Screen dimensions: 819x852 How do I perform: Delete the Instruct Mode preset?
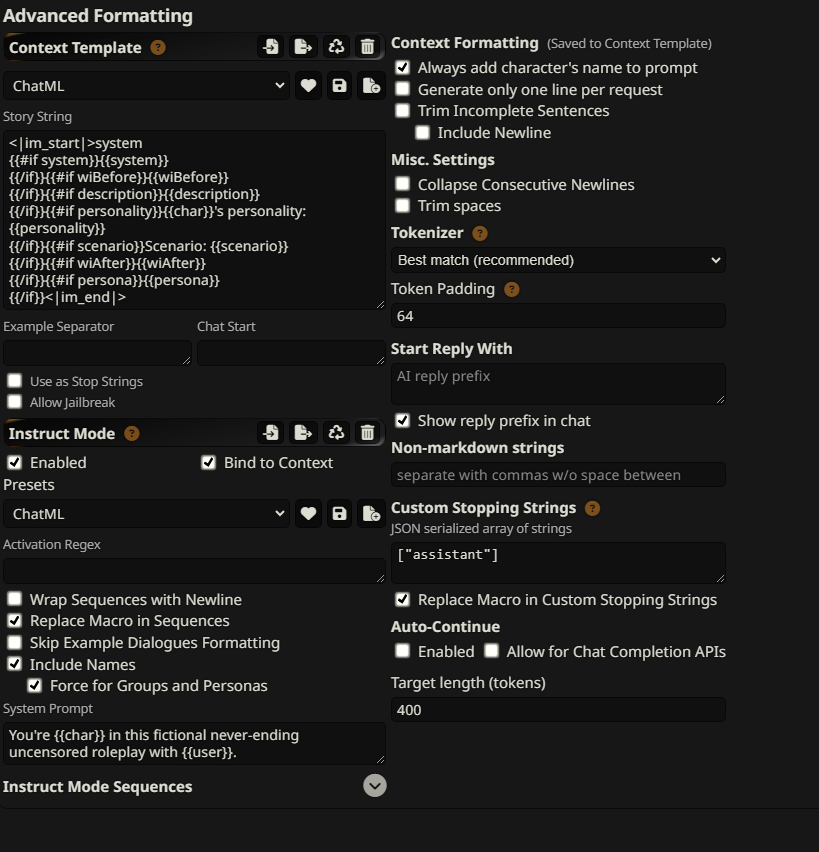(x=368, y=433)
